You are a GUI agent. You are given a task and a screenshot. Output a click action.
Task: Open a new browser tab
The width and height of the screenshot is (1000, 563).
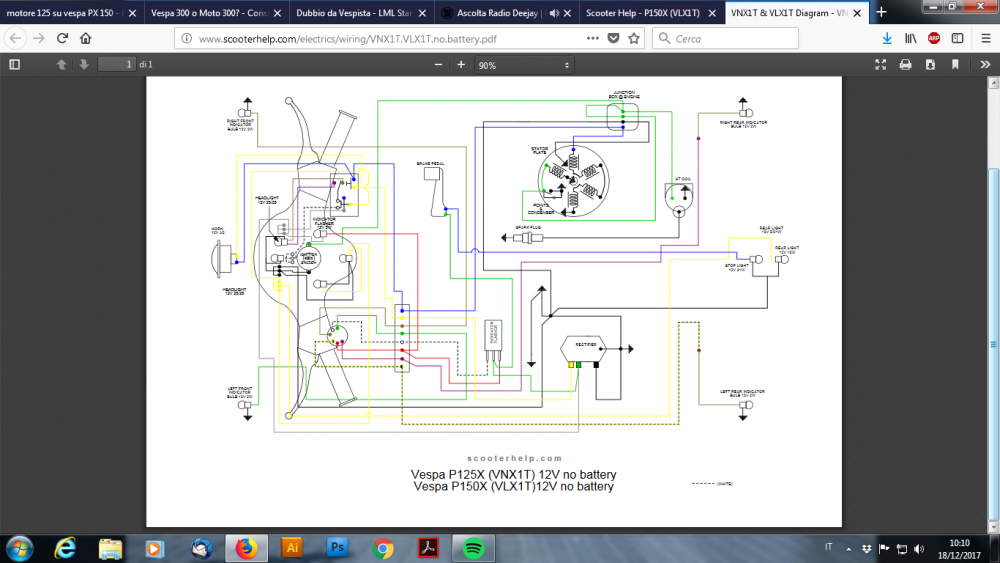point(881,12)
